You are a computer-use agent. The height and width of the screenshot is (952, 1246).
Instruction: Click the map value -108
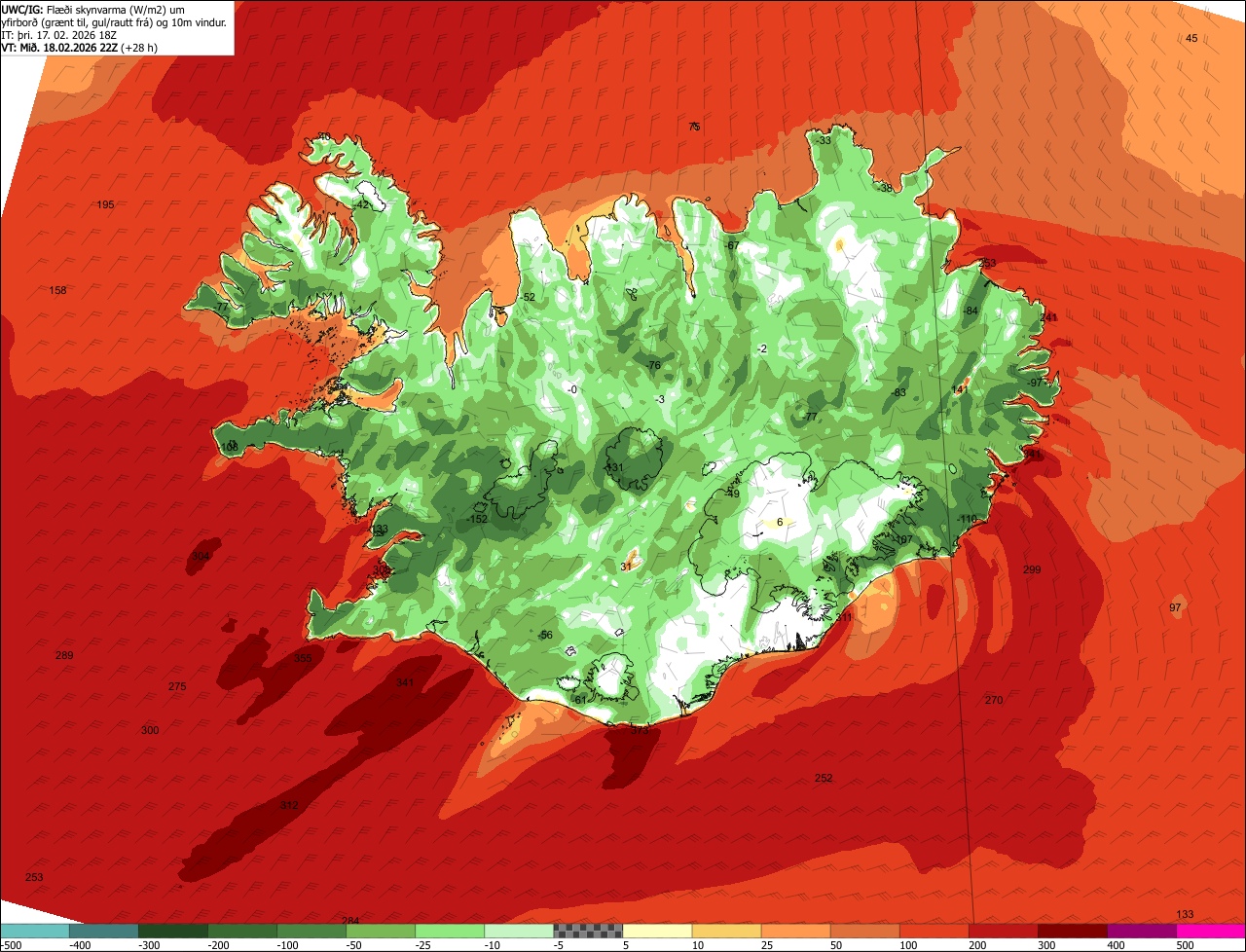[x=229, y=446]
